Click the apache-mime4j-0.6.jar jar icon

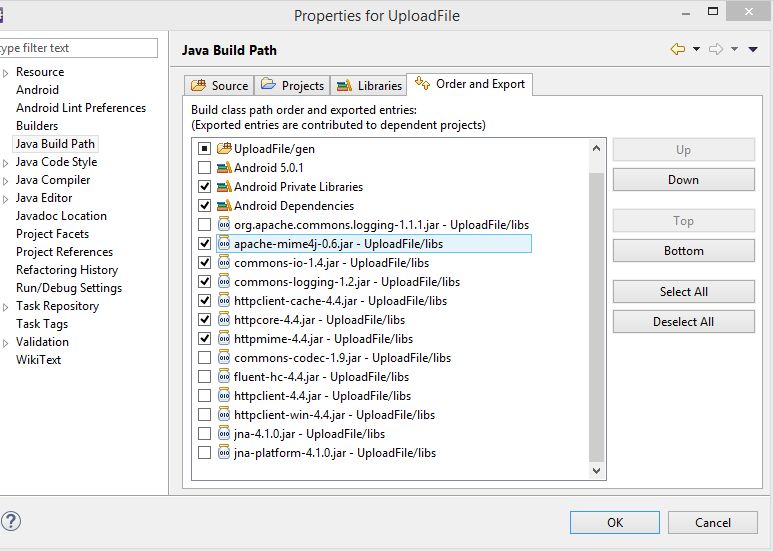click(x=224, y=243)
